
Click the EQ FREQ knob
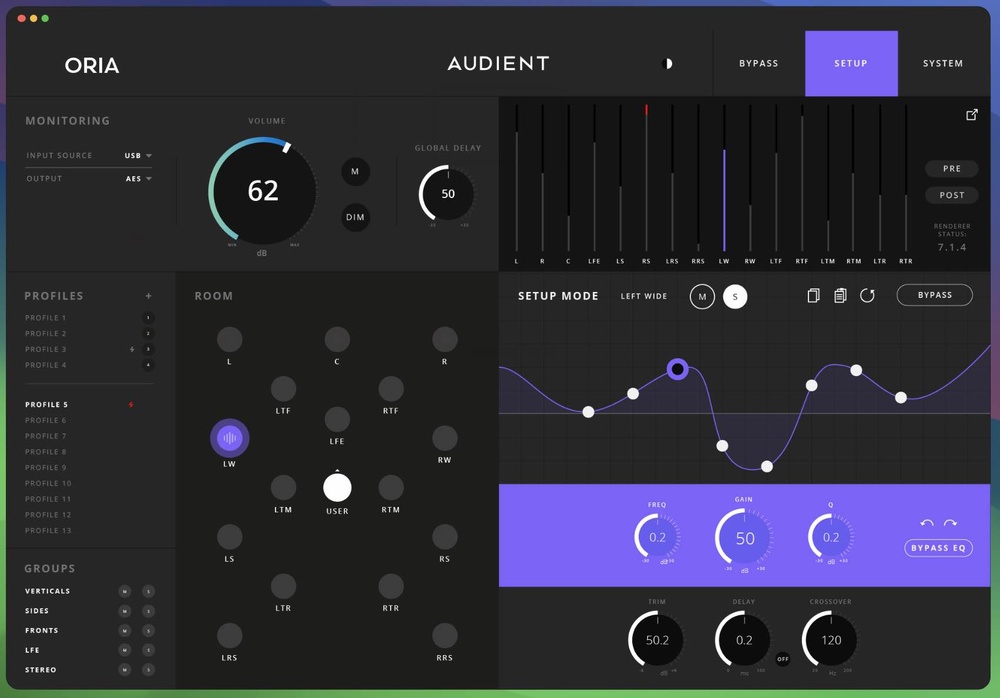pyautogui.click(x=657, y=537)
